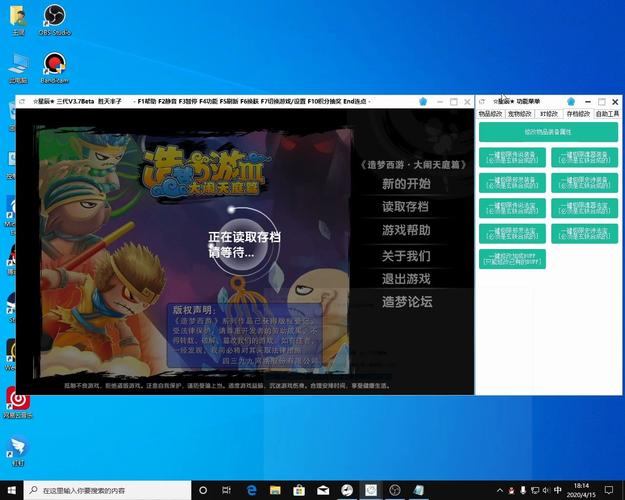Select the tab between 宠物修改 and 存档修改
This screenshot has width=625, height=500.
549,114
